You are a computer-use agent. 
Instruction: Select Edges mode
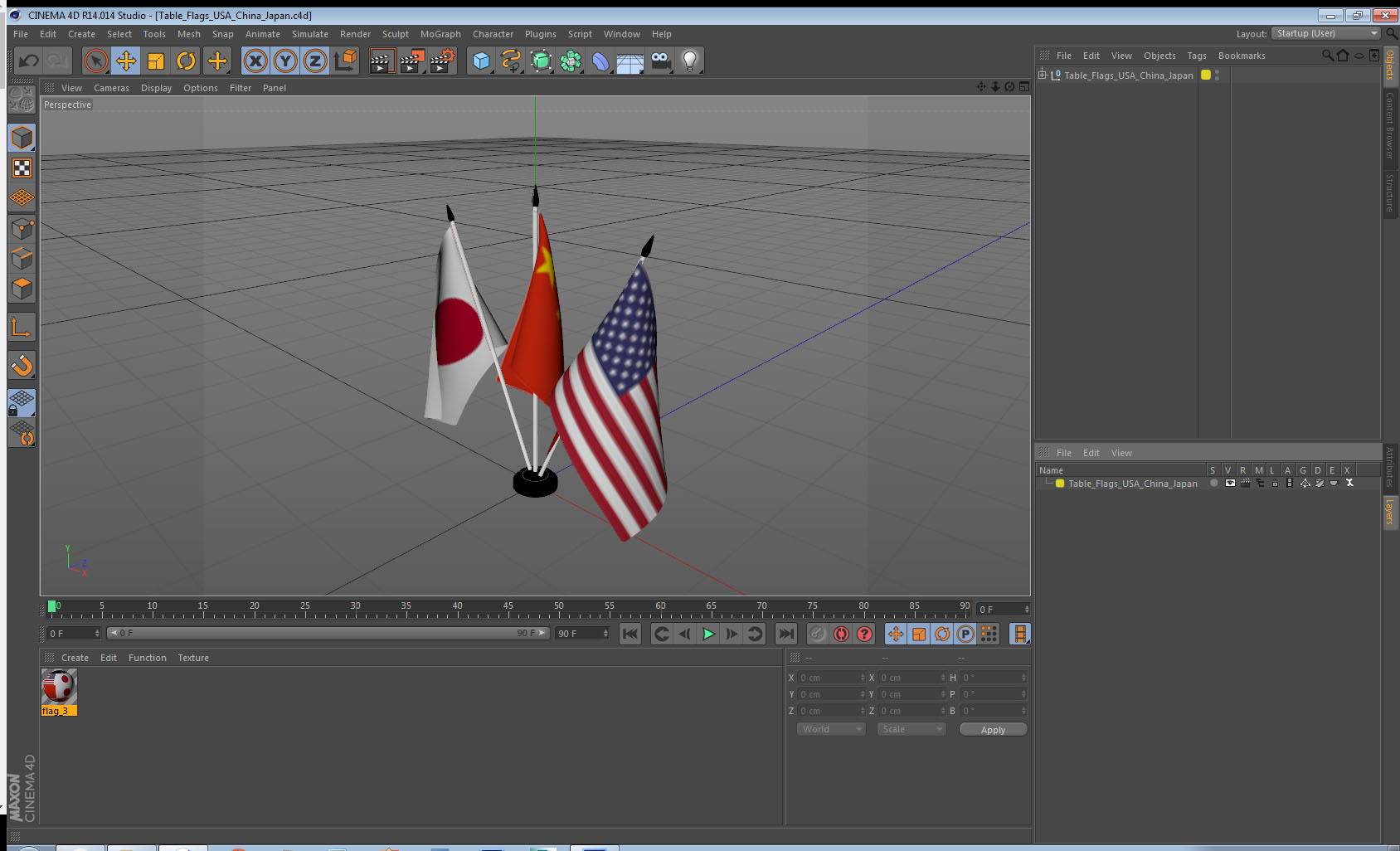tap(22, 259)
